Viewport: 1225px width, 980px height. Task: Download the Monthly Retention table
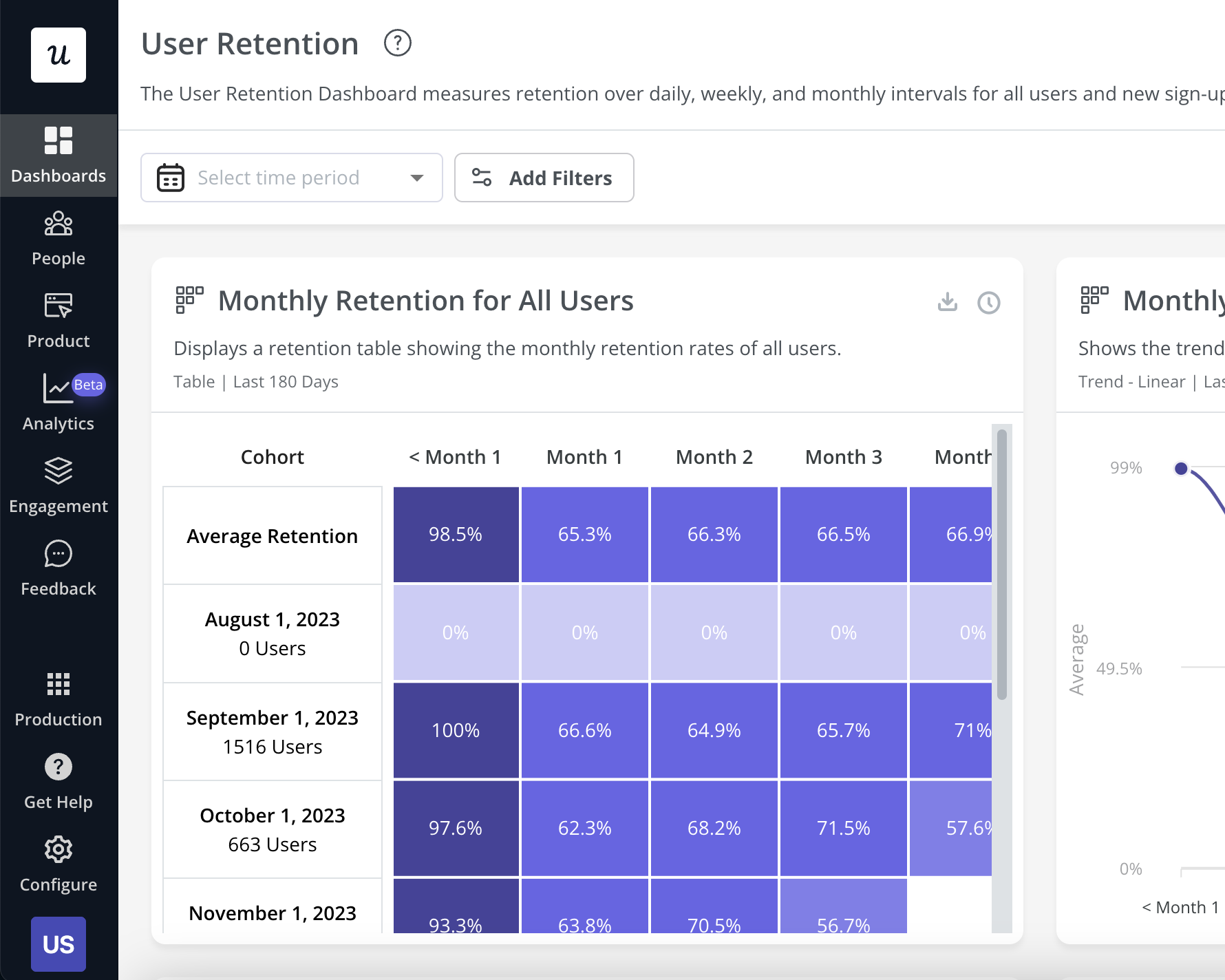(948, 302)
